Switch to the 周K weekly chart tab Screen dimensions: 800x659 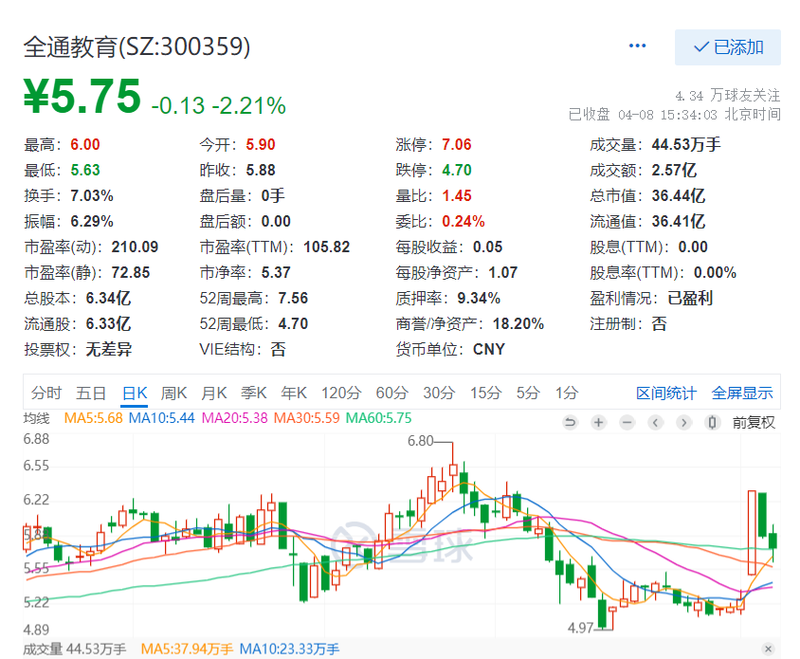[174, 392]
